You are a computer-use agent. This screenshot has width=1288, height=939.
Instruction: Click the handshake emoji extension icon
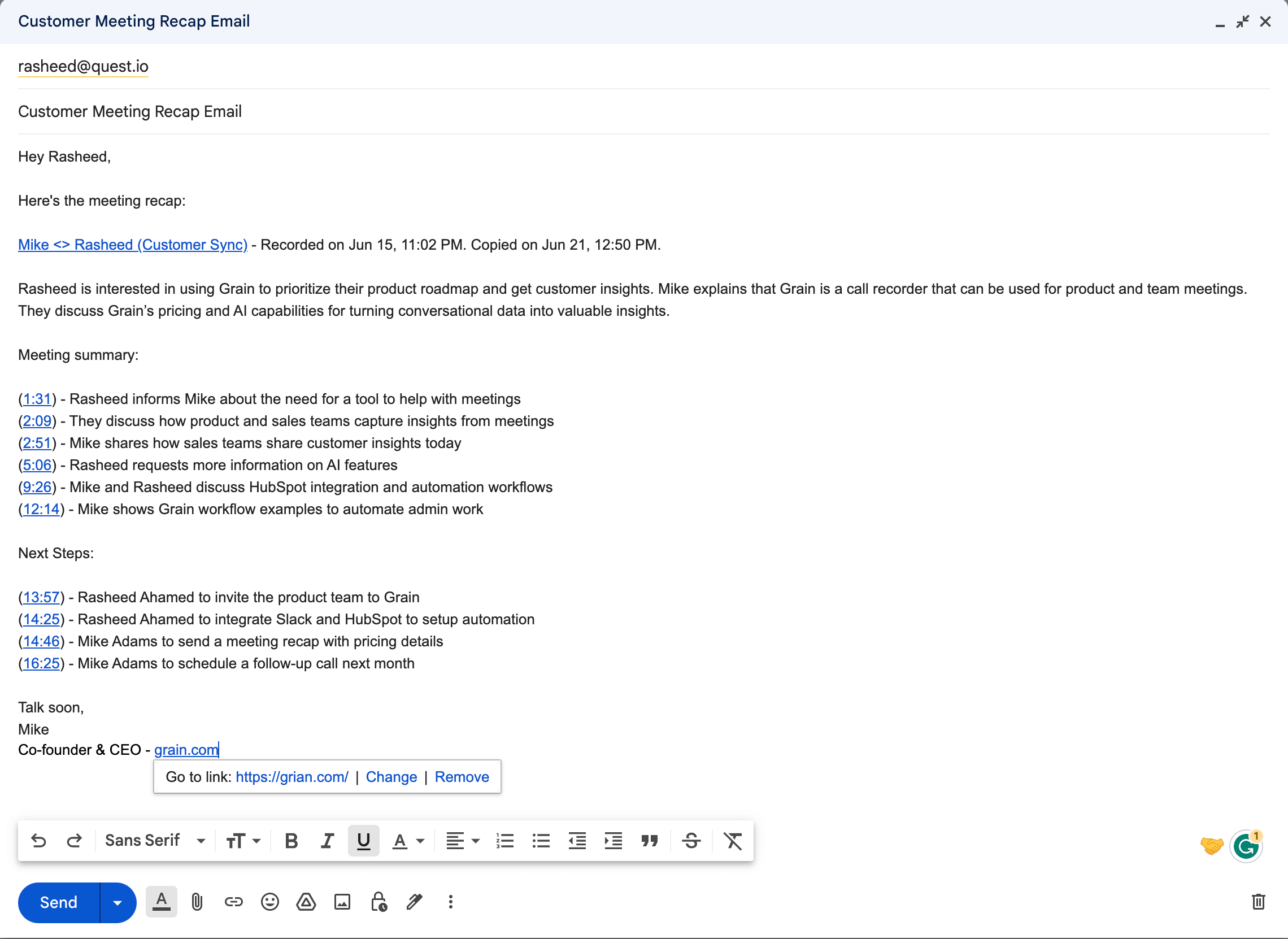point(1212,846)
